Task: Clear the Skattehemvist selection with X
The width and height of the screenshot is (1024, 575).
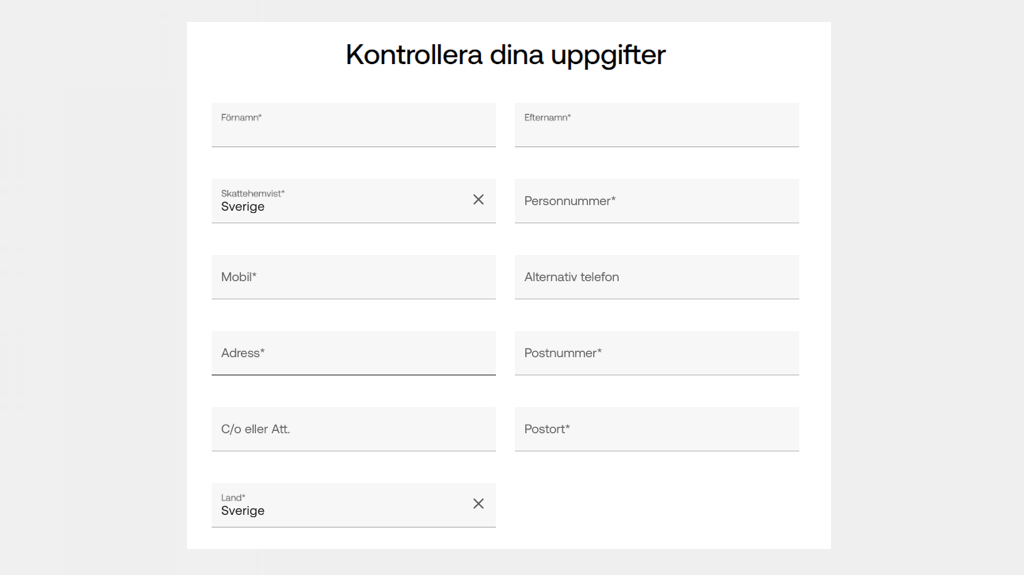Action: [478, 200]
